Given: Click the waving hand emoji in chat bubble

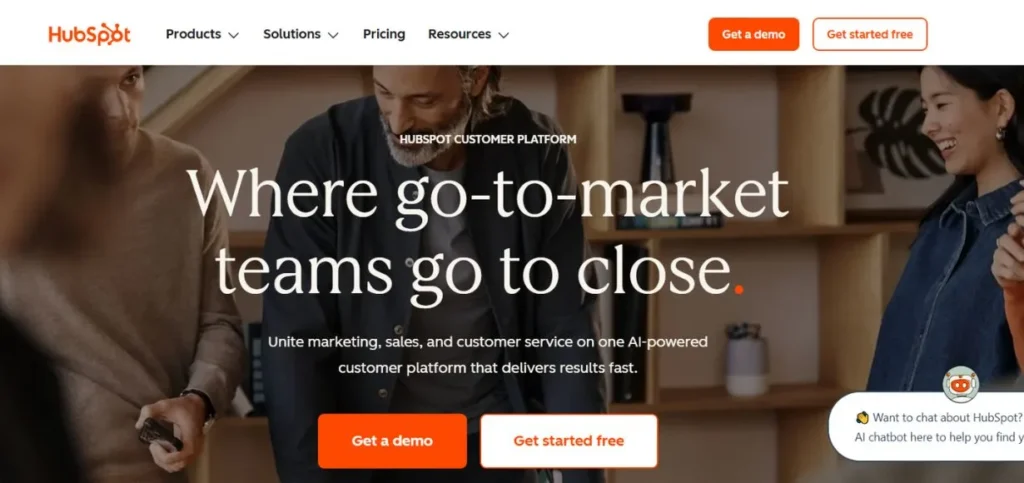Looking at the screenshot, I should 862,418.
